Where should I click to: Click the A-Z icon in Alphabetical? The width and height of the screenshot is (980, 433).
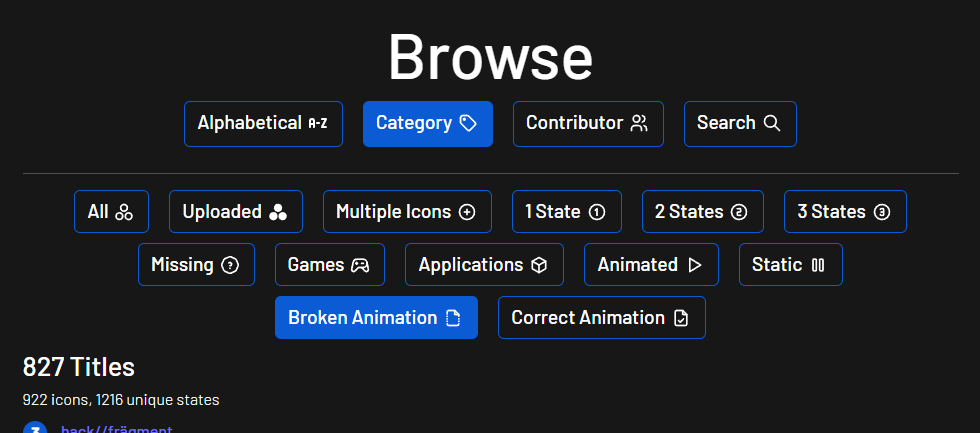coord(318,123)
